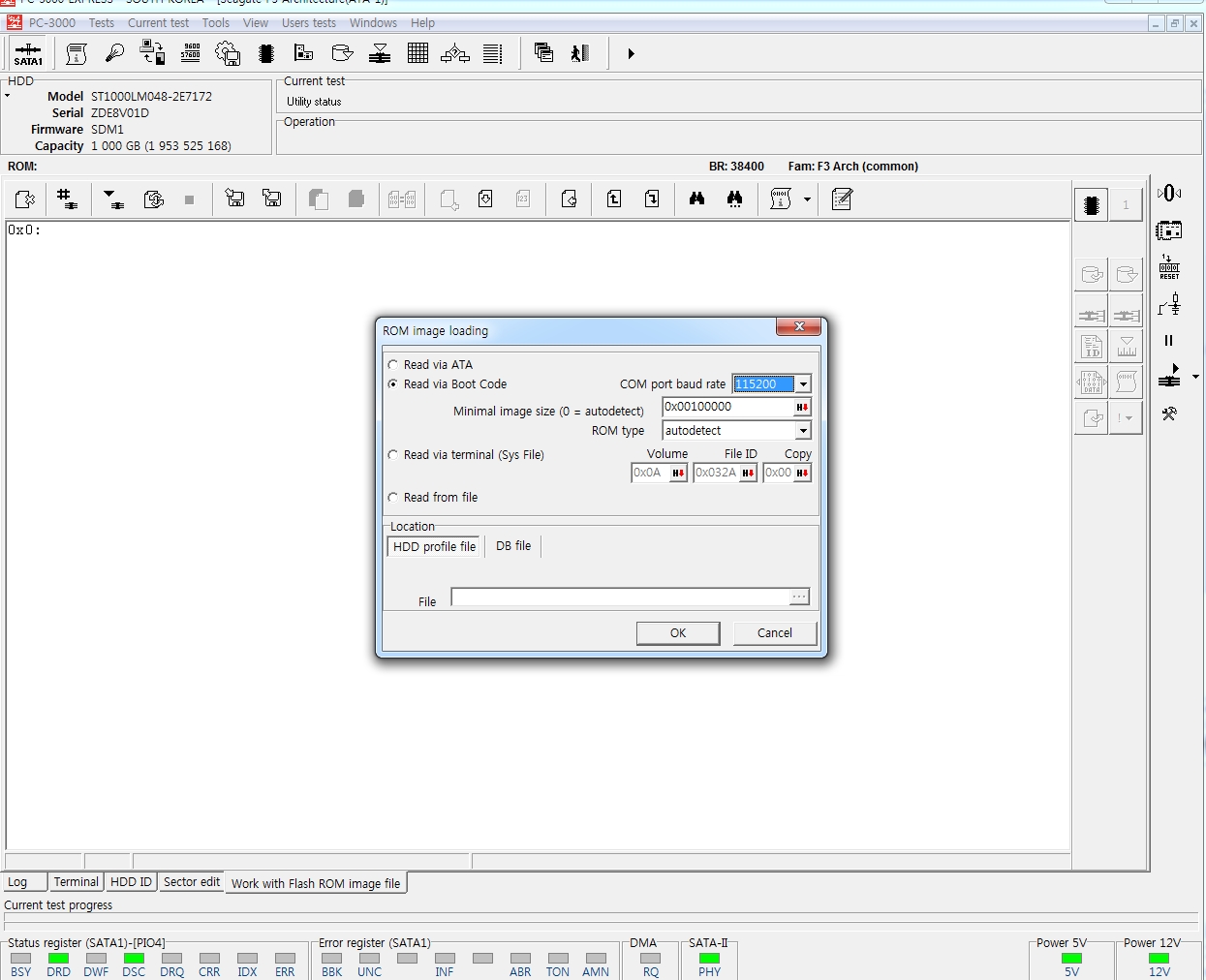Click the play arrow in top toolbar
Image resolution: width=1206 pixels, height=980 pixels.
click(631, 54)
